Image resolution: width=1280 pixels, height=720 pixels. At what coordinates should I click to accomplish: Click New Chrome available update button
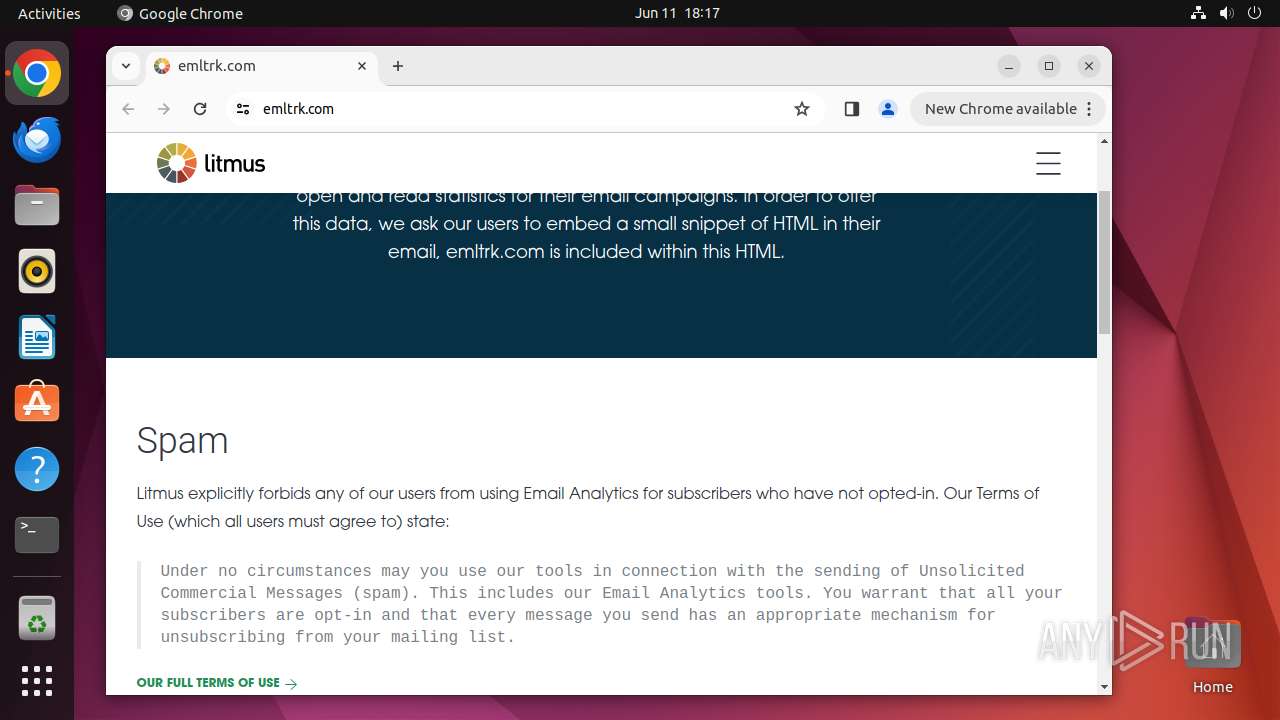point(1000,109)
